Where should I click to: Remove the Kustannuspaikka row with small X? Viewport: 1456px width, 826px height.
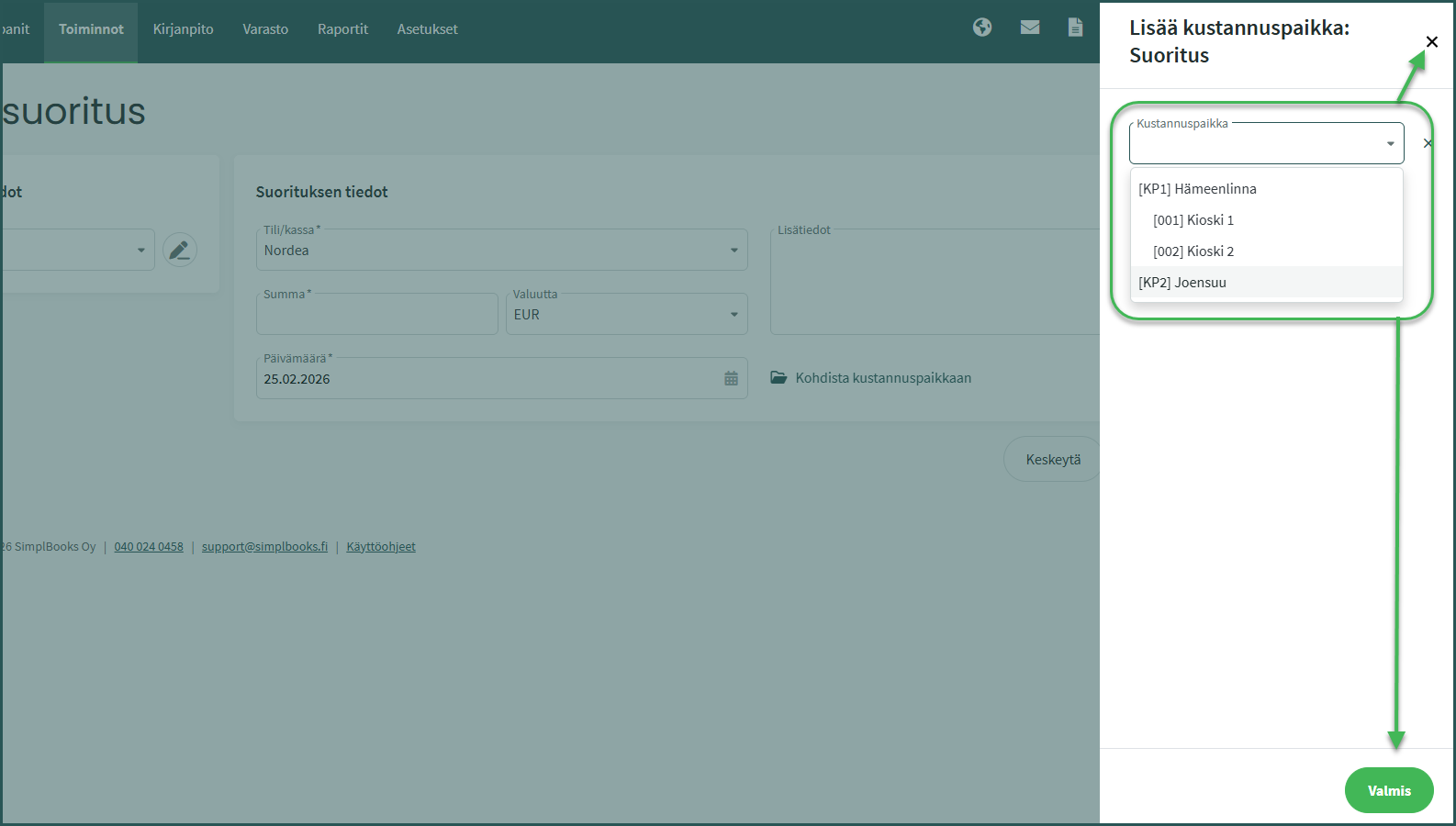click(1427, 143)
